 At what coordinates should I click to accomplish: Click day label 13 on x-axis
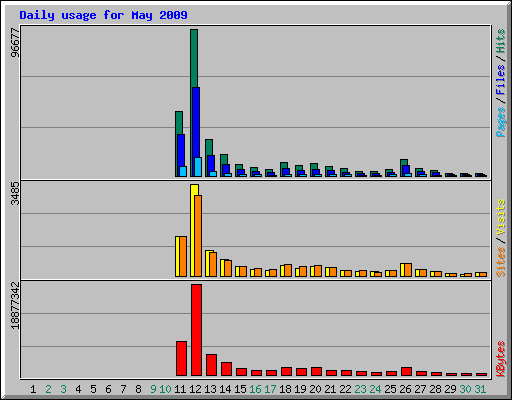(210, 389)
